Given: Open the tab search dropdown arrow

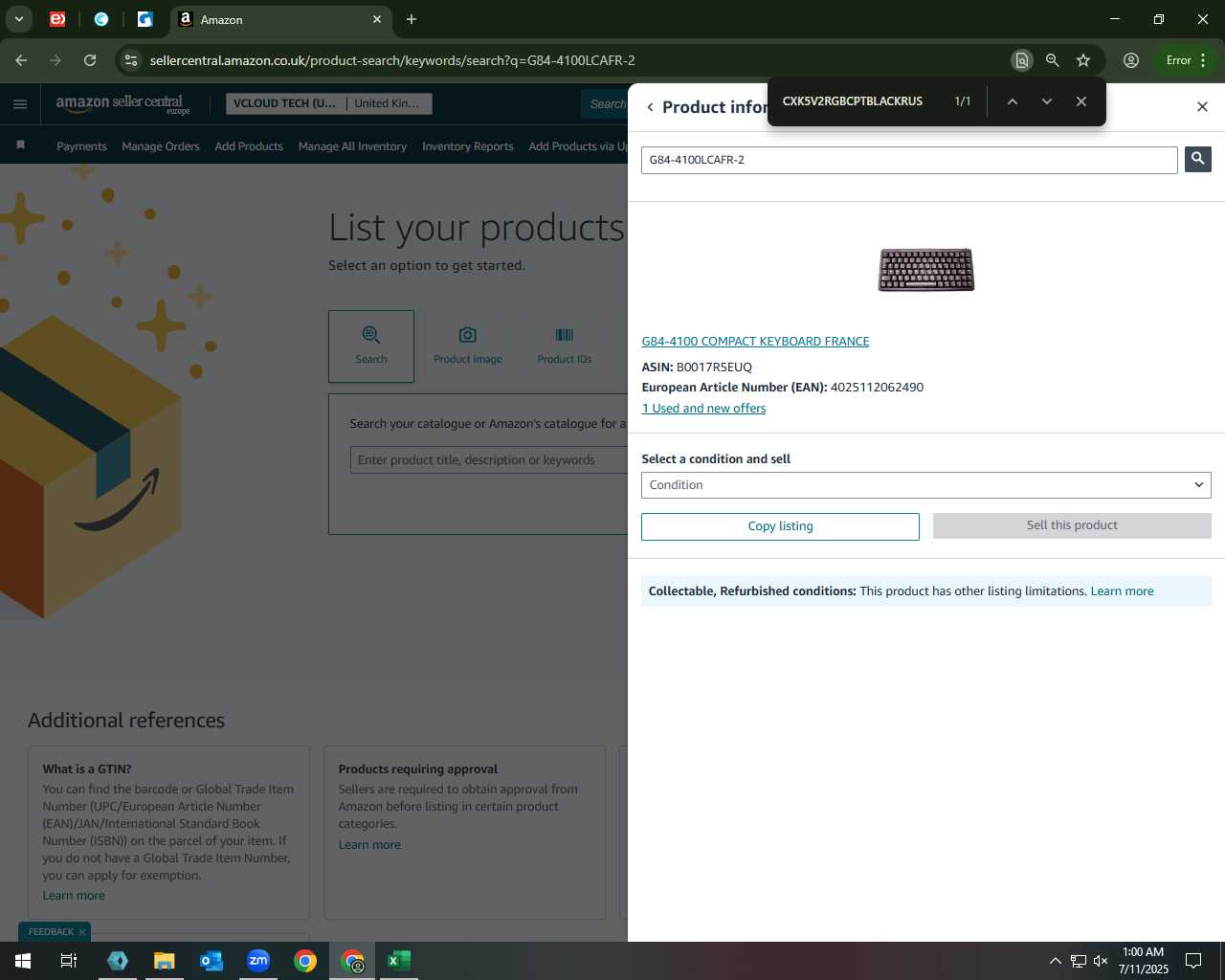Looking at the screenshot, I should 19,19.
